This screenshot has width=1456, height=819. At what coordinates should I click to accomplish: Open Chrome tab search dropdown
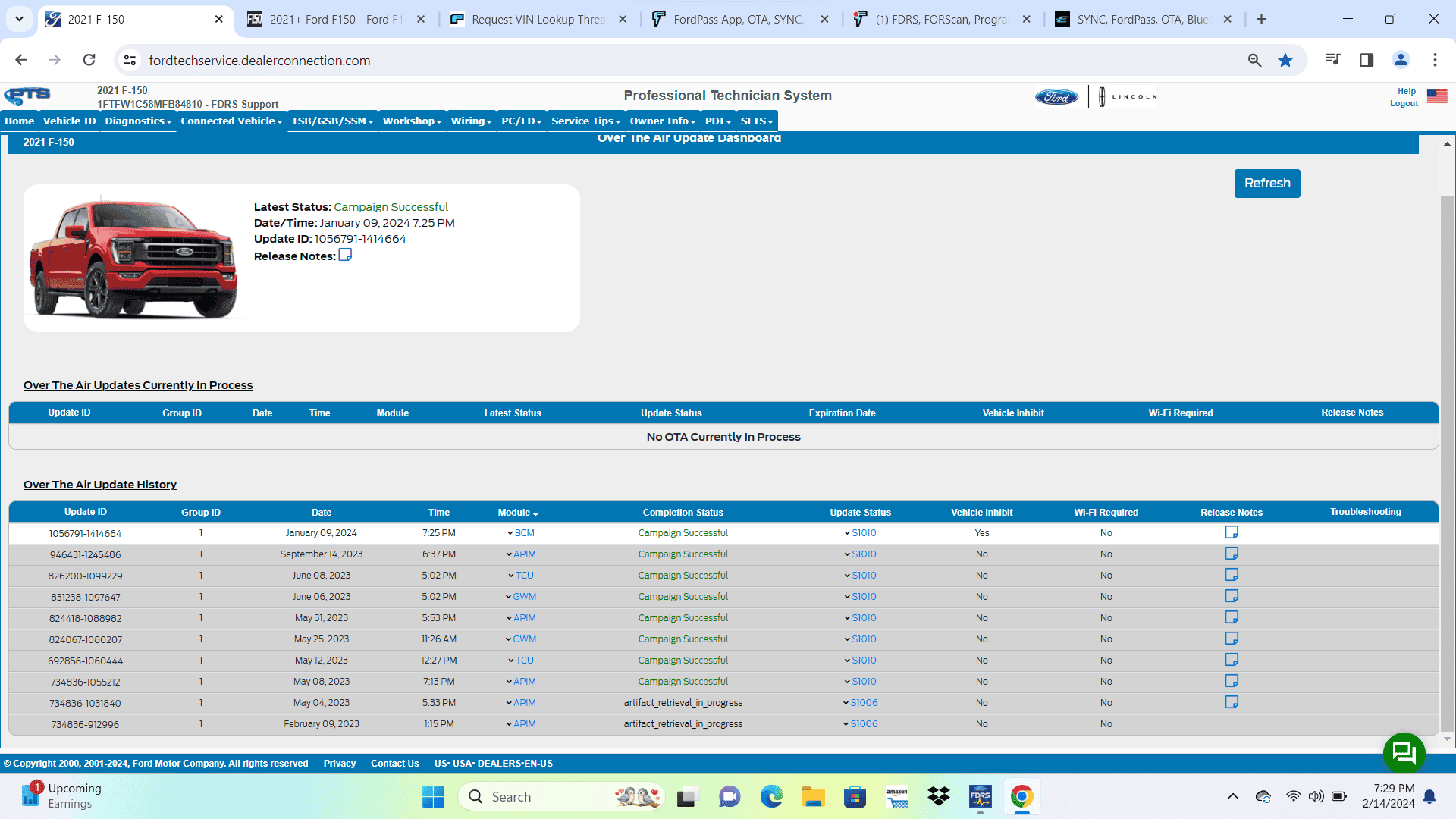coord(19,19)
